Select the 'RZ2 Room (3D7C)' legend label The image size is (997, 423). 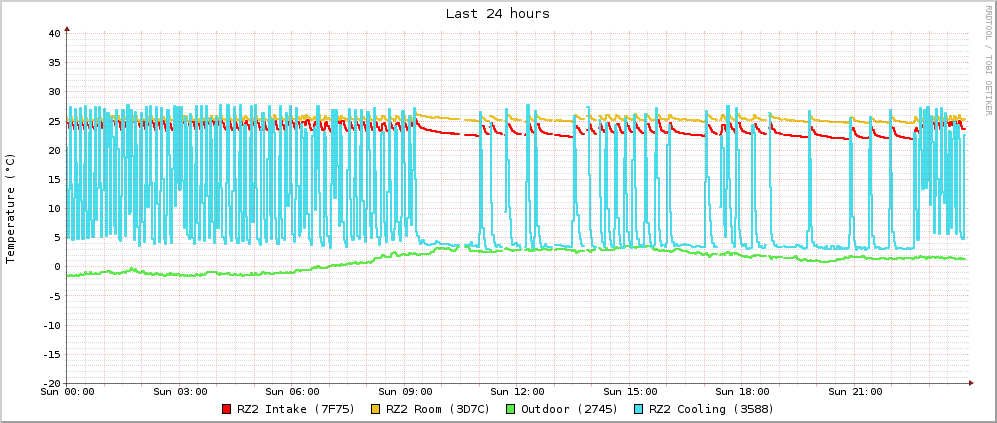pyautogui.click(x=437, y=409)
